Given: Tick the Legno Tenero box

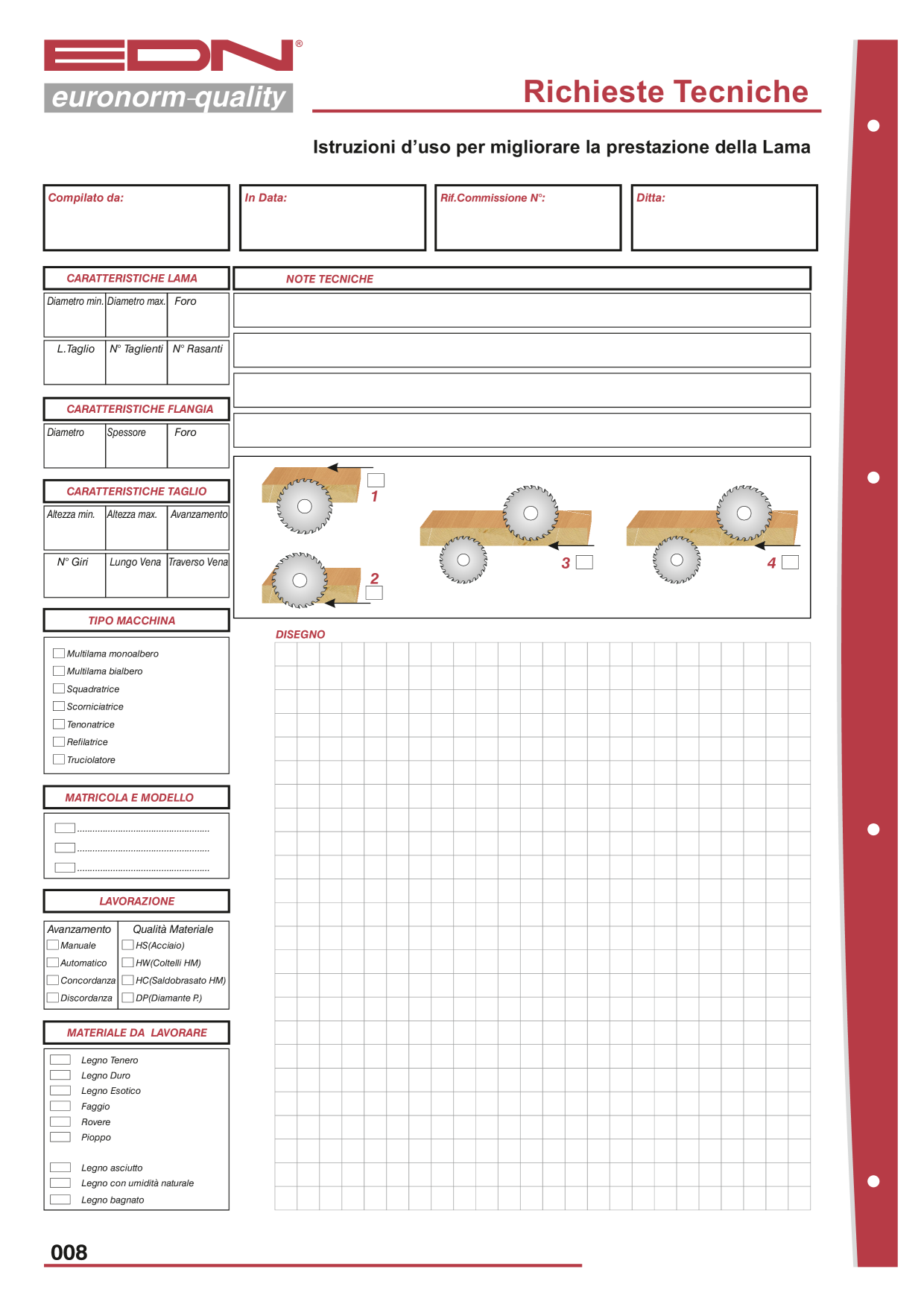Looking at the screenshot, I should 60,1060.
